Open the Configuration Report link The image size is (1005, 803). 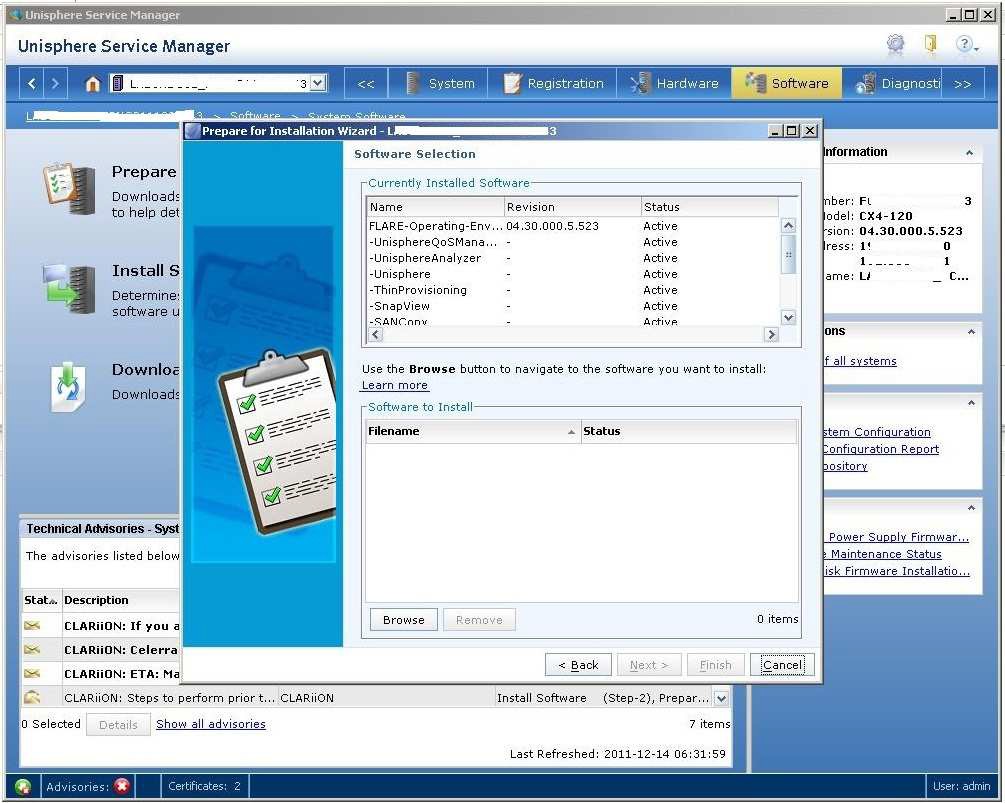point(881,449)
